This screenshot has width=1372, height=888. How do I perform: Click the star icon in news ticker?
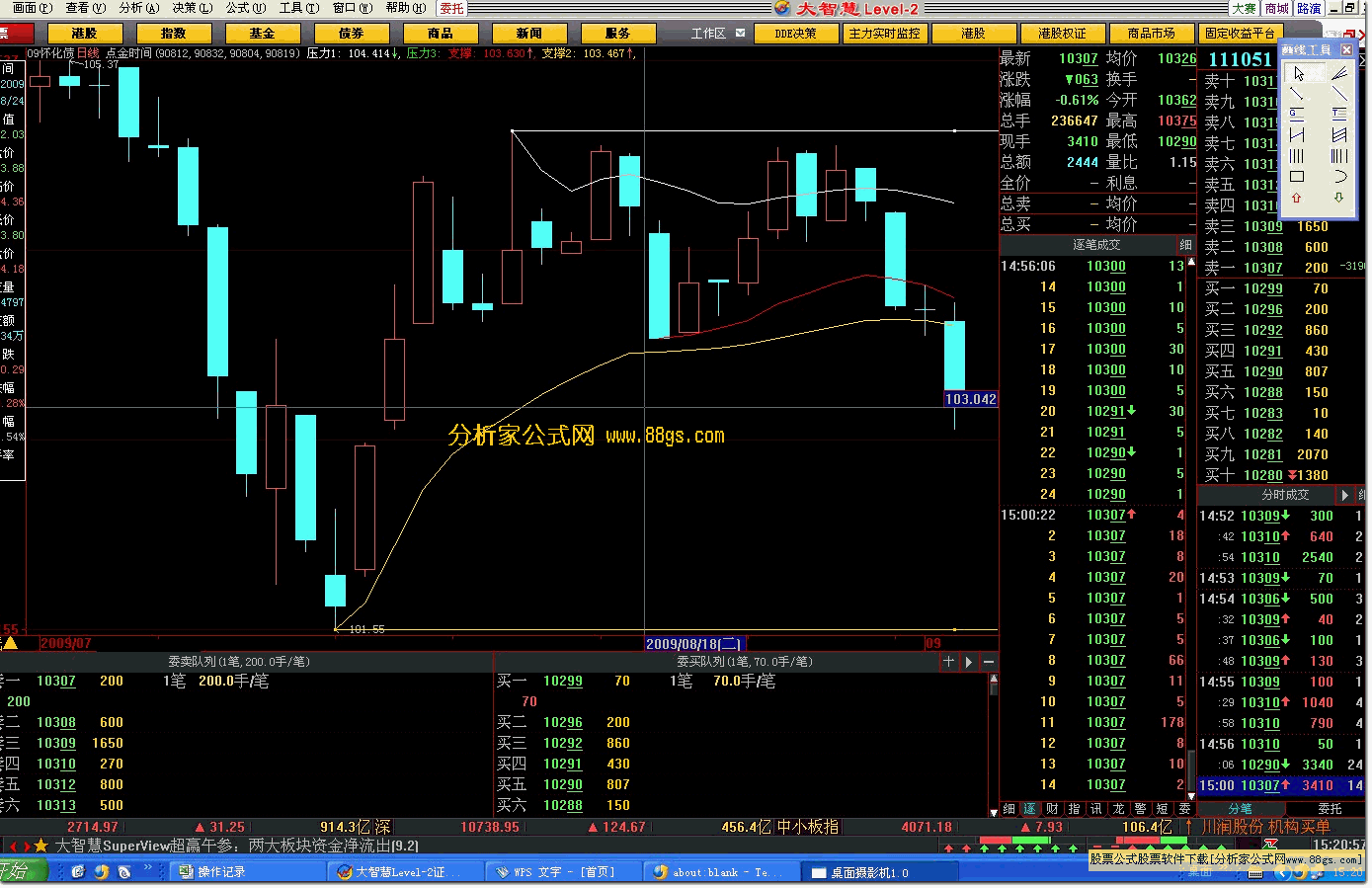pos(40,846)
